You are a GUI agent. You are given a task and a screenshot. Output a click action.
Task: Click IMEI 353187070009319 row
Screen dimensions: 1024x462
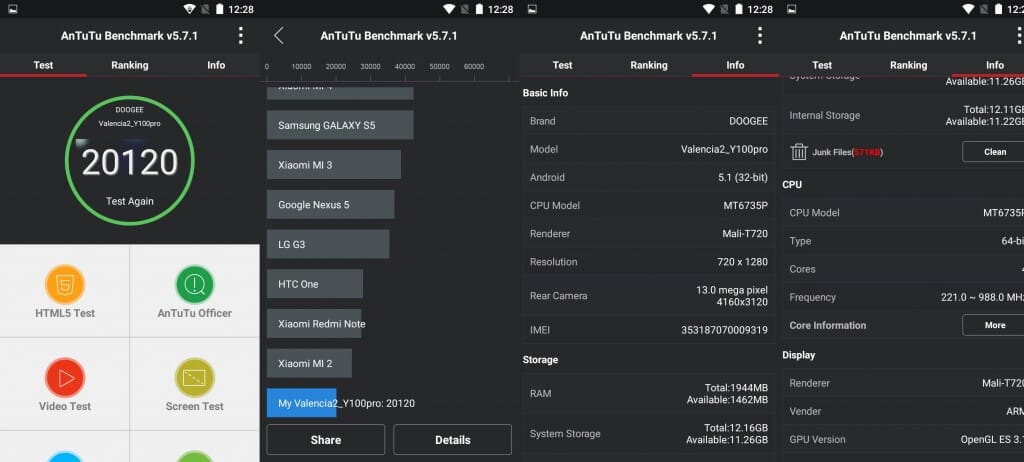point(649,330)
